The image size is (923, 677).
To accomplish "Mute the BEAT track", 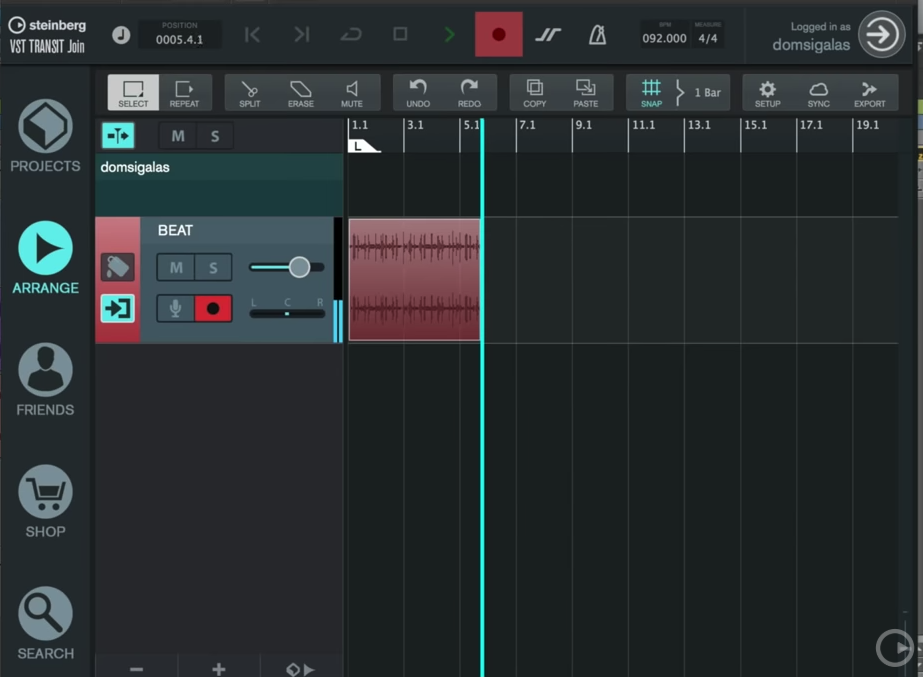I will 176,268.
